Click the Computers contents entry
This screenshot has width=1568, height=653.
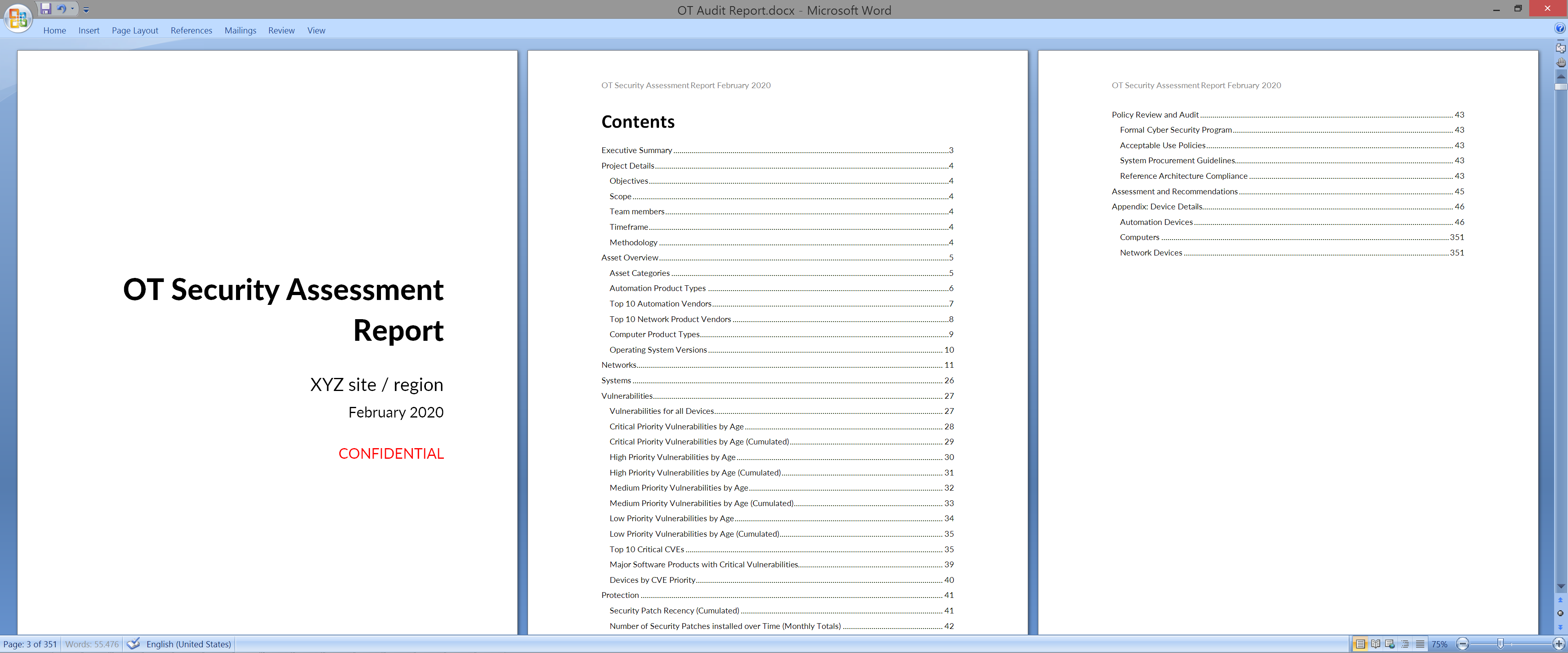1292,238
